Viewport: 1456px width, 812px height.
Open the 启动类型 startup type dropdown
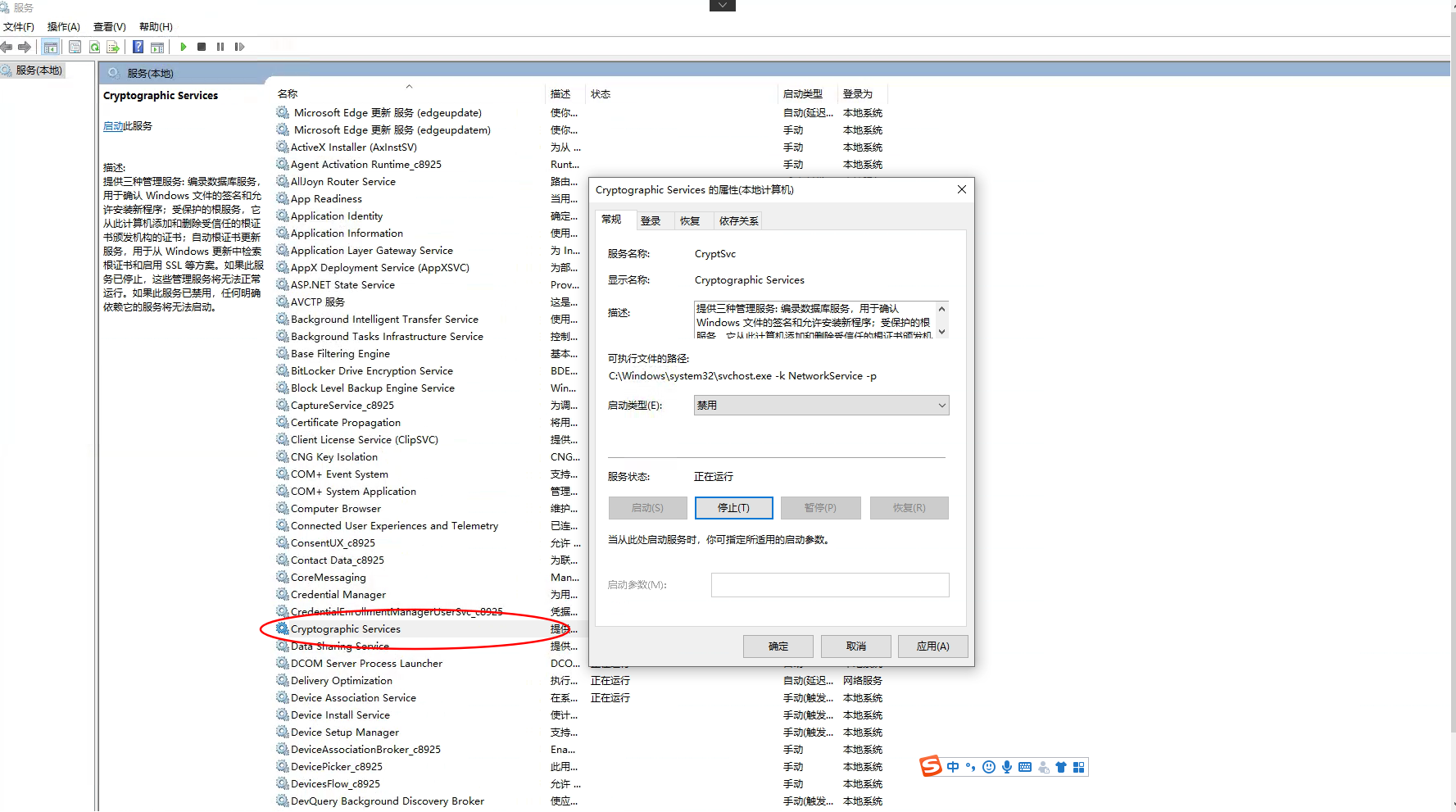point(821,405)
